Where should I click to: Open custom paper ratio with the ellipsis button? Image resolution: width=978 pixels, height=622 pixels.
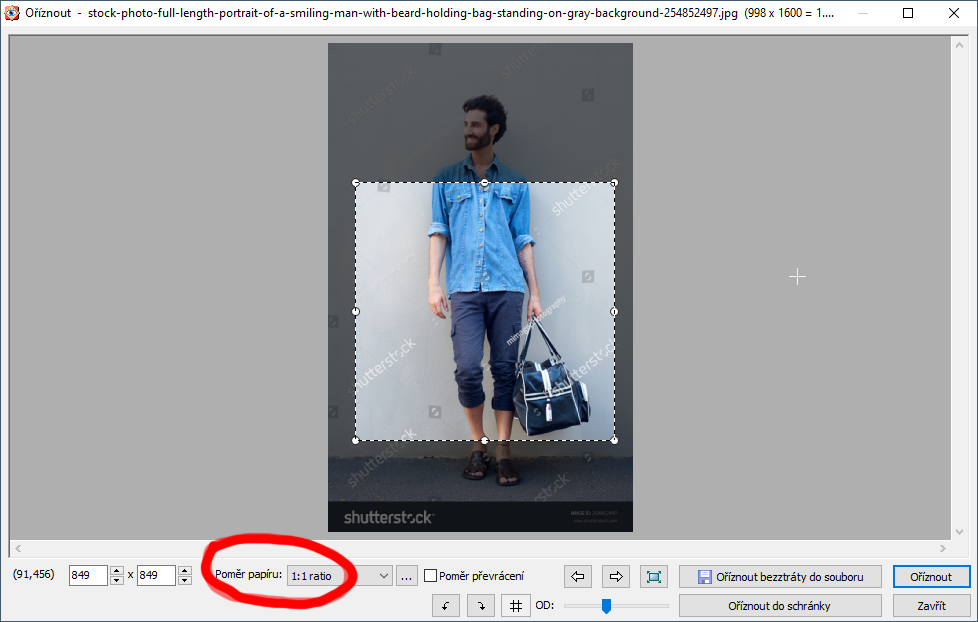(x=406, y=576)
